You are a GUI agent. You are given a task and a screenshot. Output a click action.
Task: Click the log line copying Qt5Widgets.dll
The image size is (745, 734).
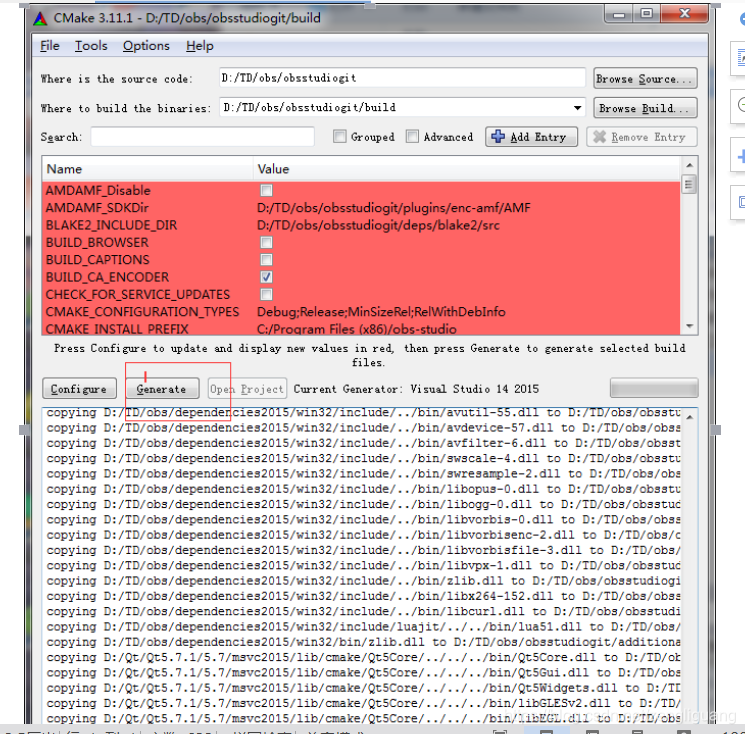coord(363,688)
